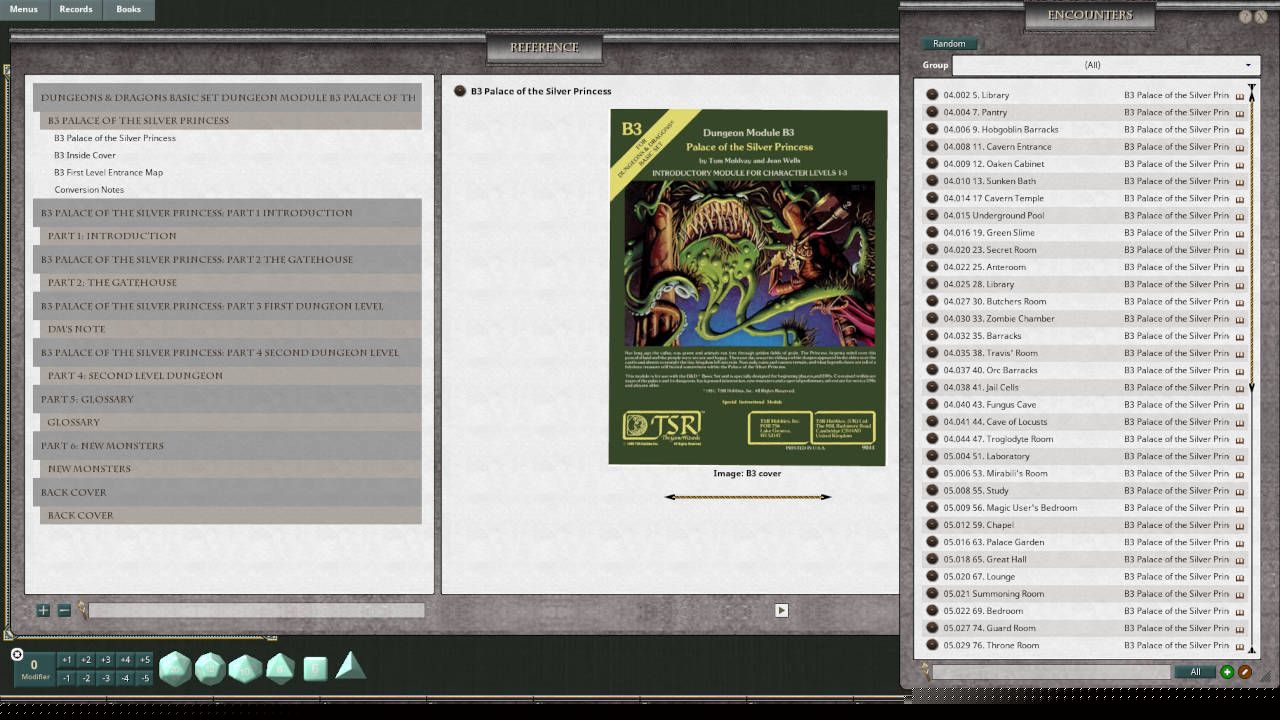Add +5 to the modifier

[144, 660]
